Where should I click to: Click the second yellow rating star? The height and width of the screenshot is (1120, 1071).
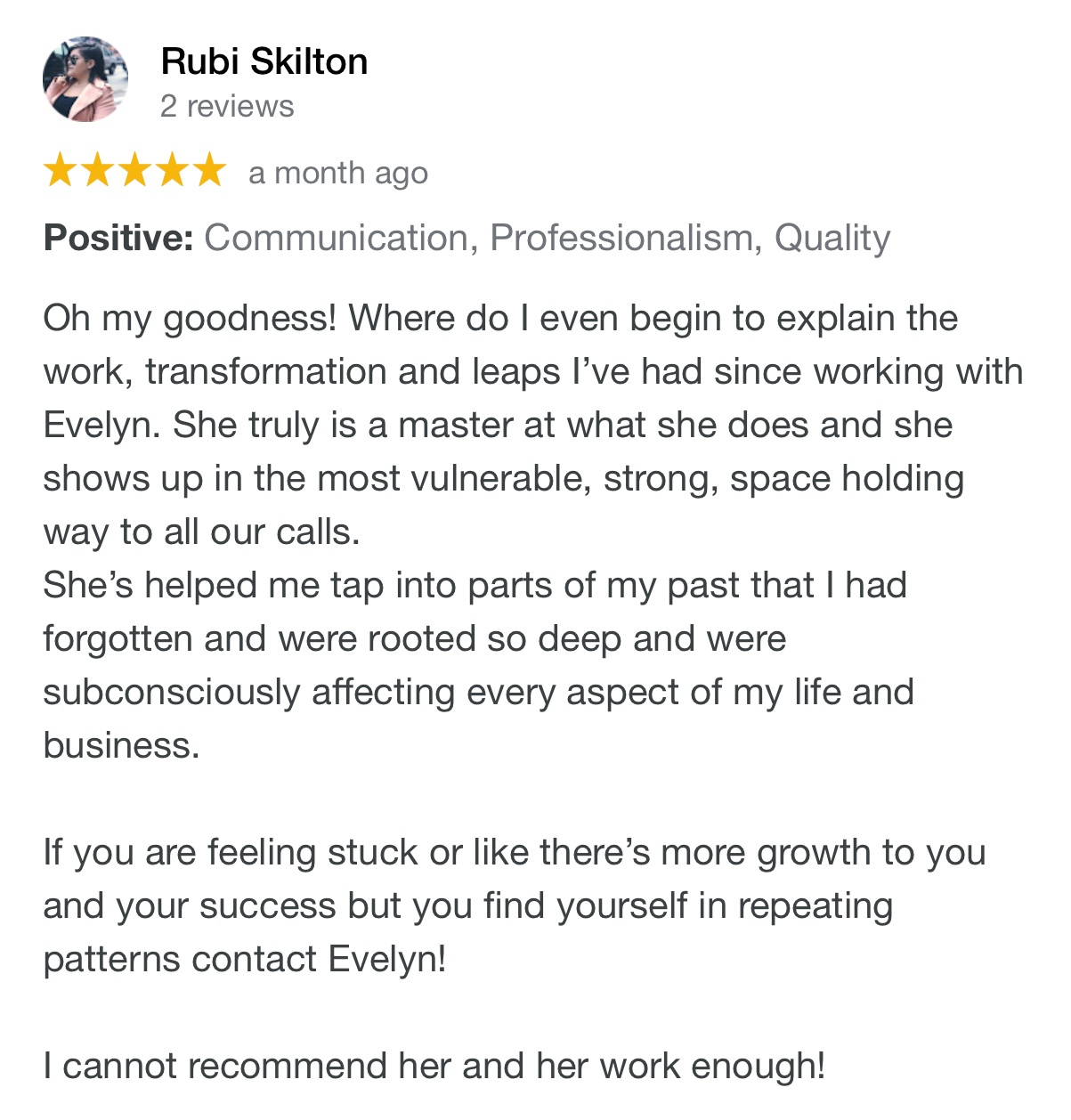coord(98,170)
